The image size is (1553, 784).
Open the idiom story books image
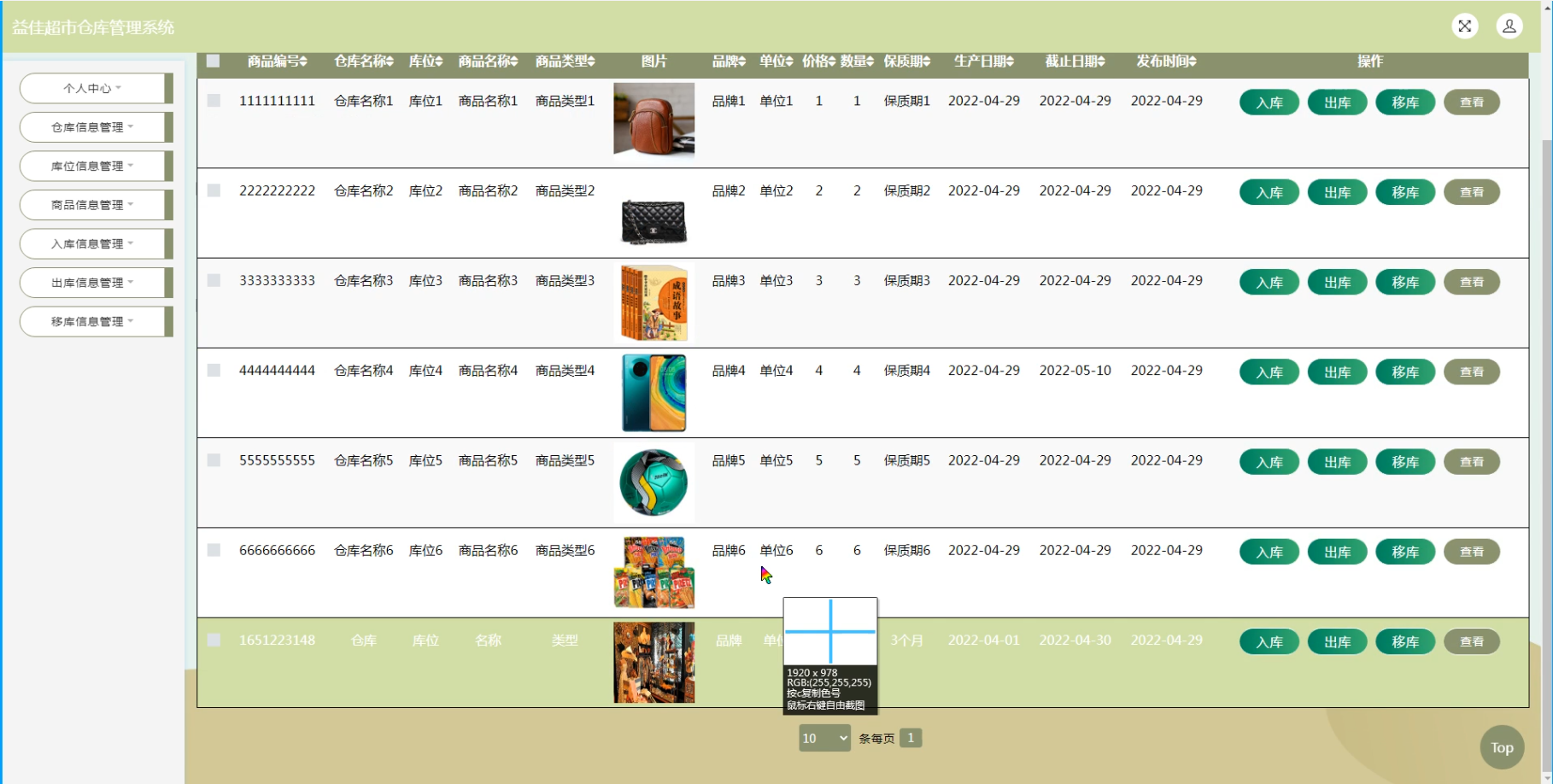[653, 303]
